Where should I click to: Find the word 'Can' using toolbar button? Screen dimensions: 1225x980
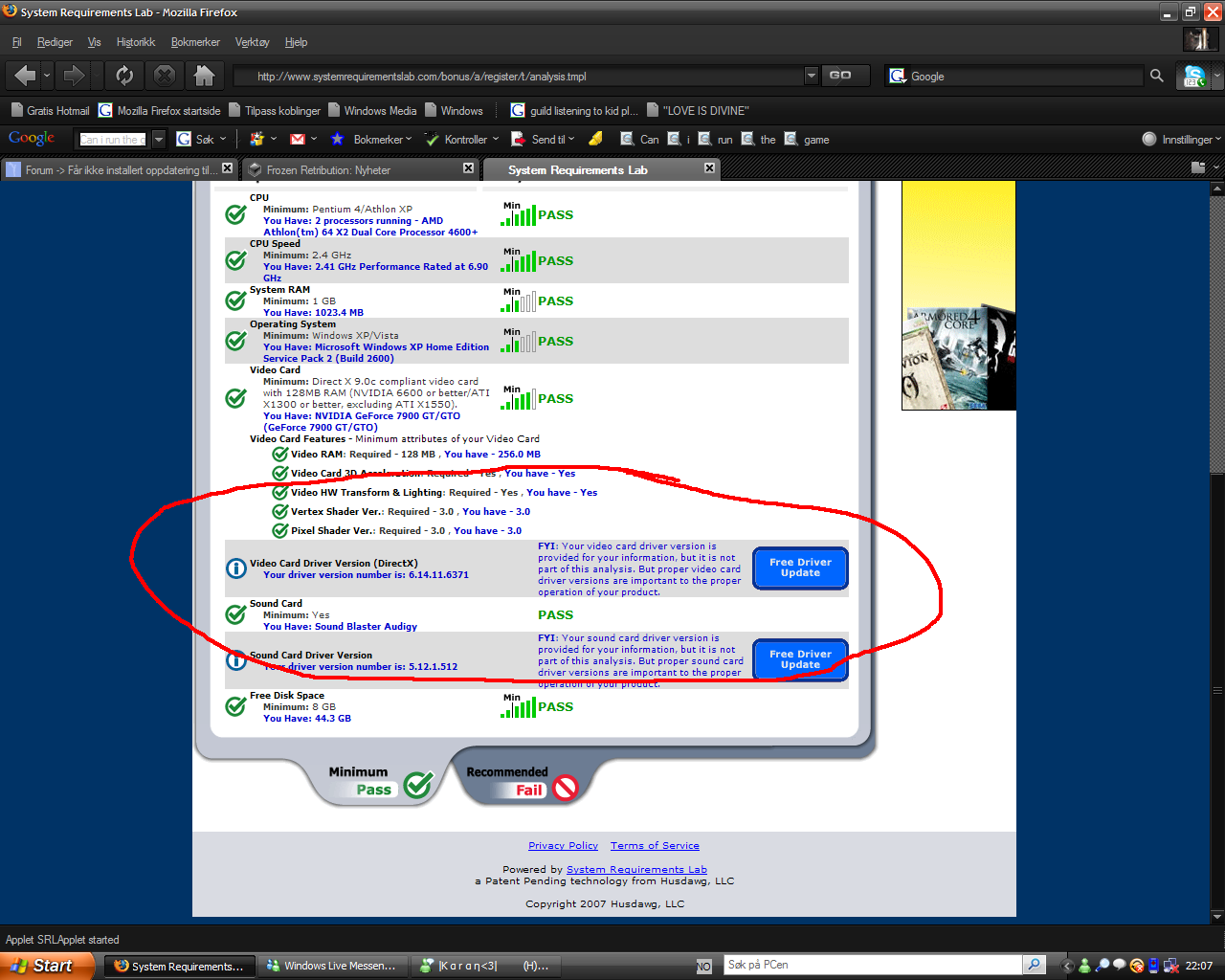[x=640, y=139]
